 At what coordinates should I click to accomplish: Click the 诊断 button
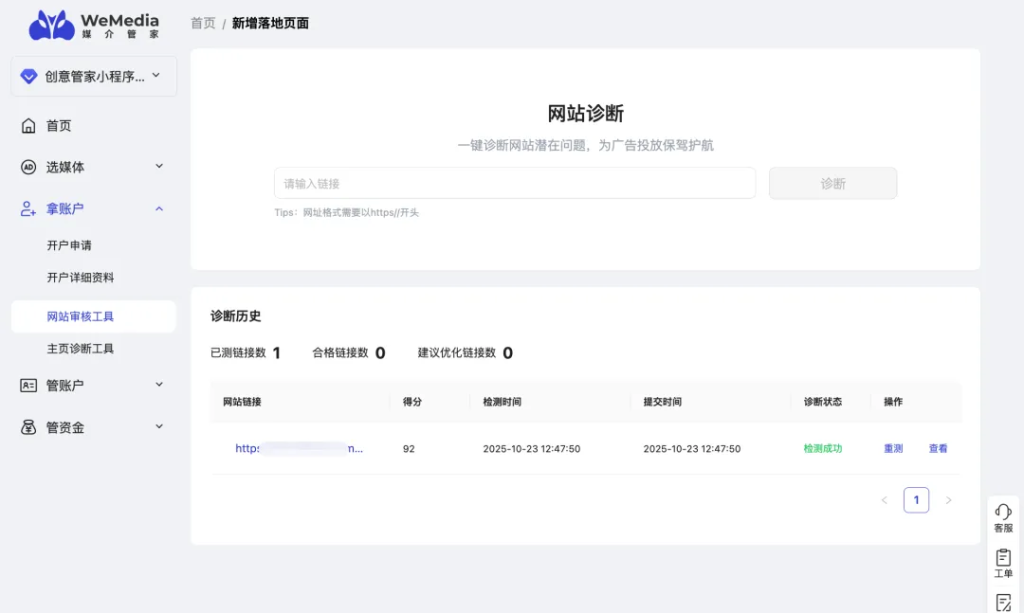832,183
